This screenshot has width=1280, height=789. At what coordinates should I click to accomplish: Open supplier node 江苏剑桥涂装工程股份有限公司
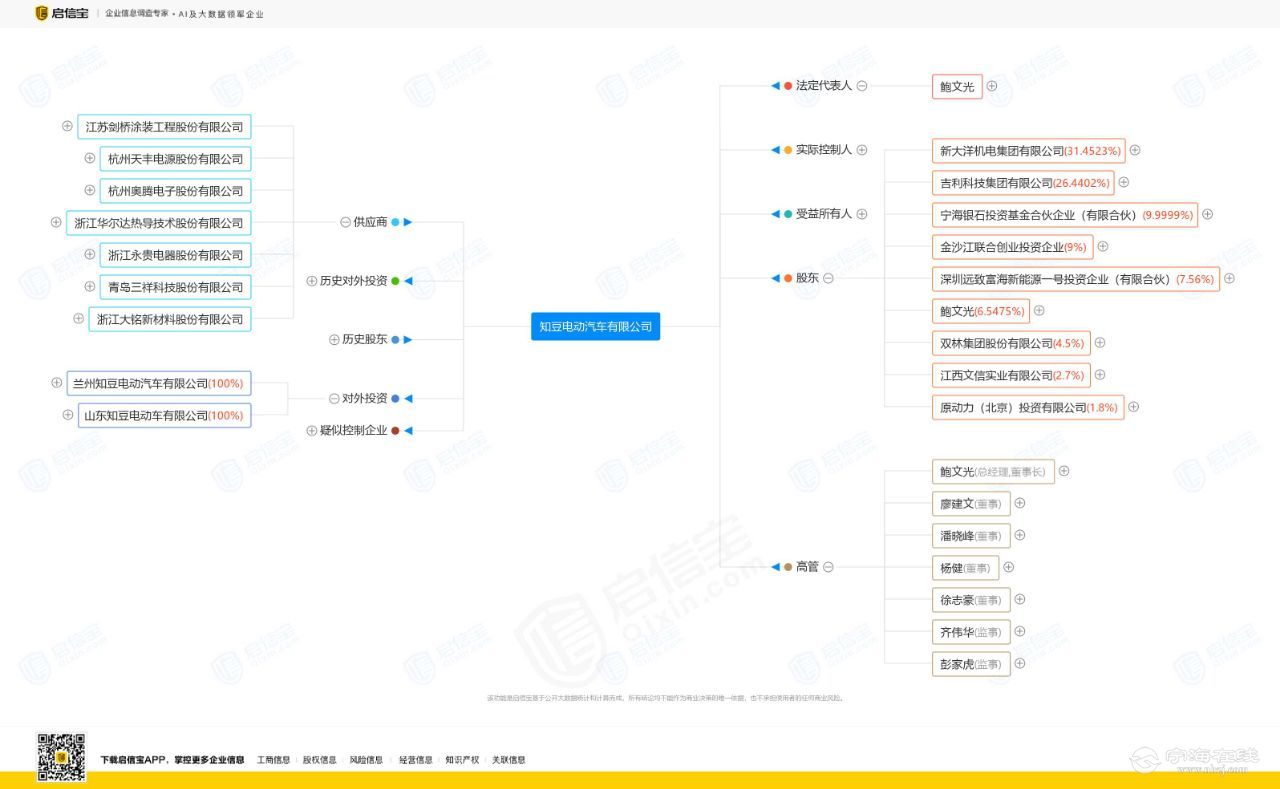164,127
